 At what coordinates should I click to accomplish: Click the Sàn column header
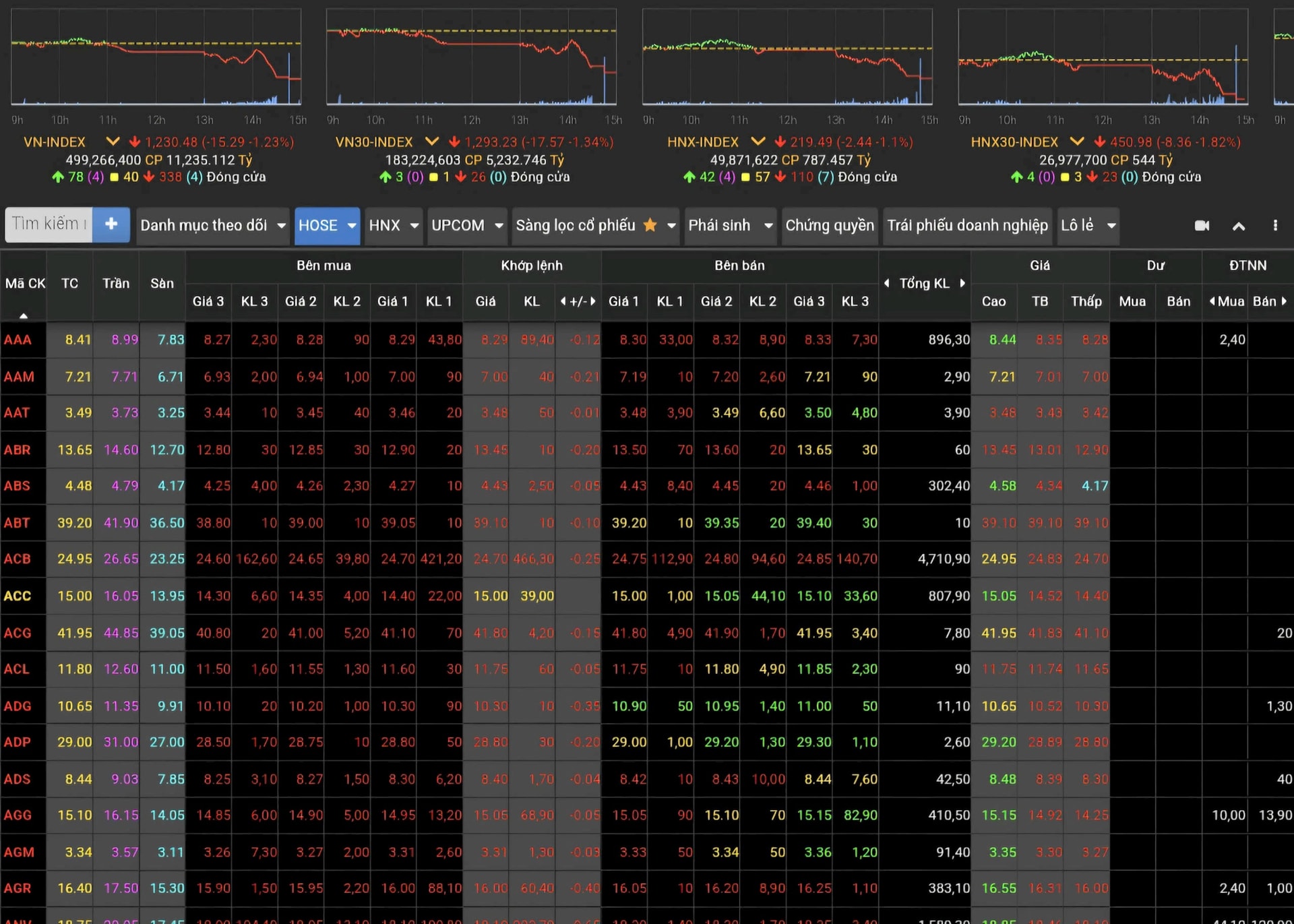162,284
